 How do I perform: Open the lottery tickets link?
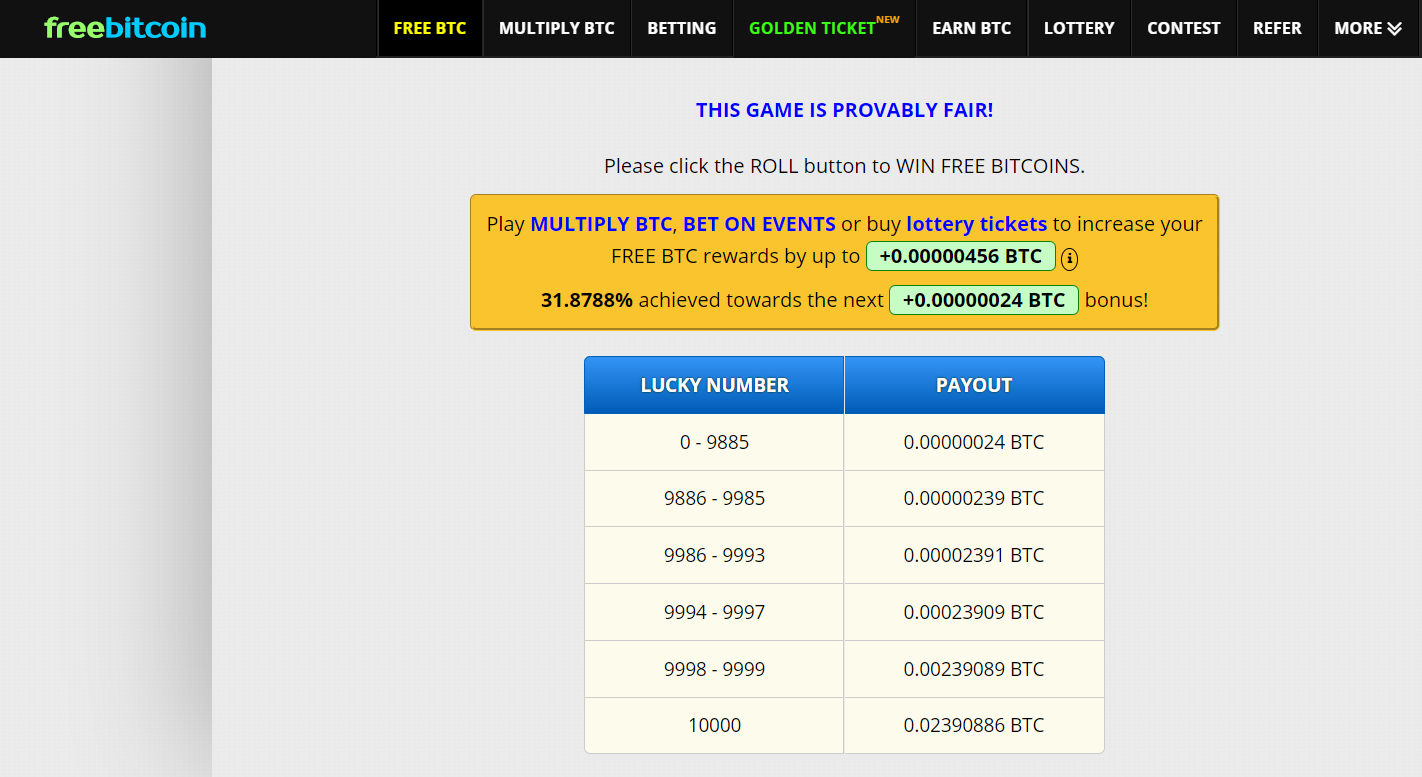click(x=977, y=224)
